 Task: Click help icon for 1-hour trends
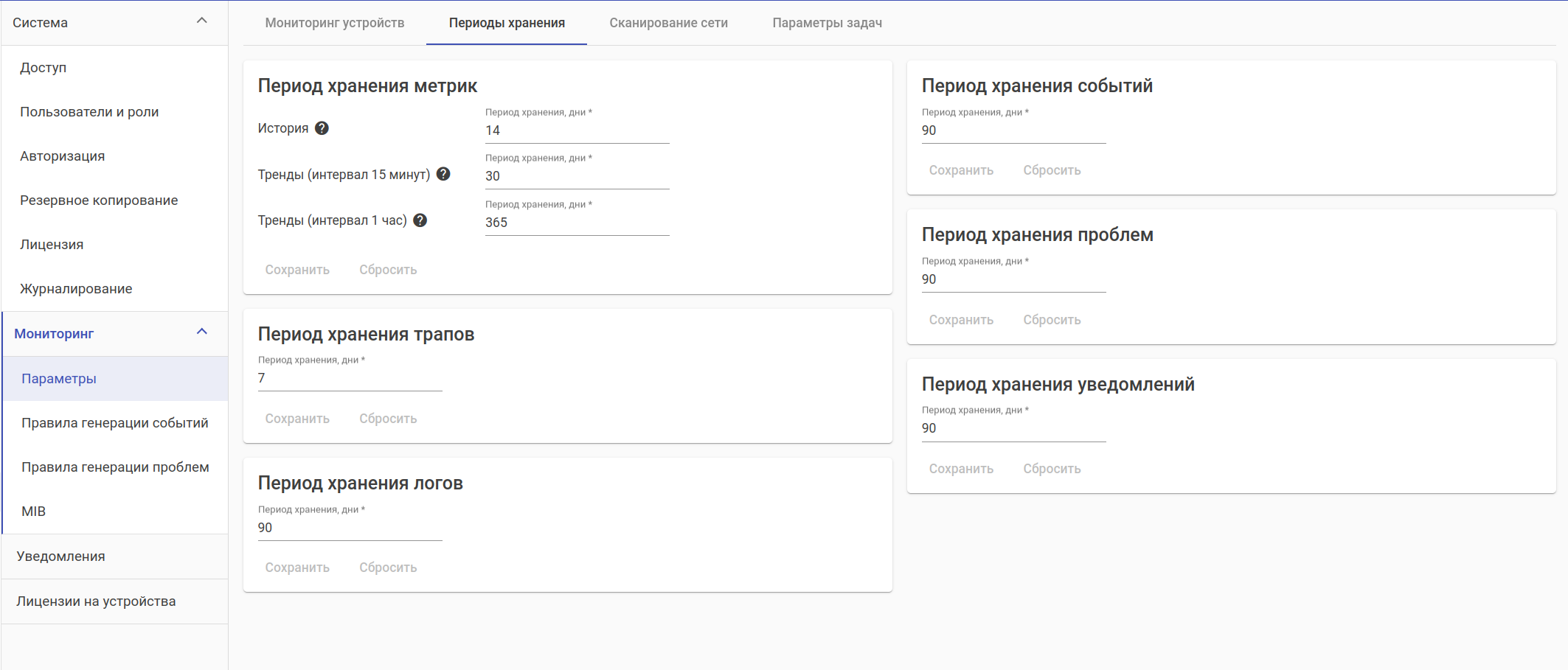point(420,220)
